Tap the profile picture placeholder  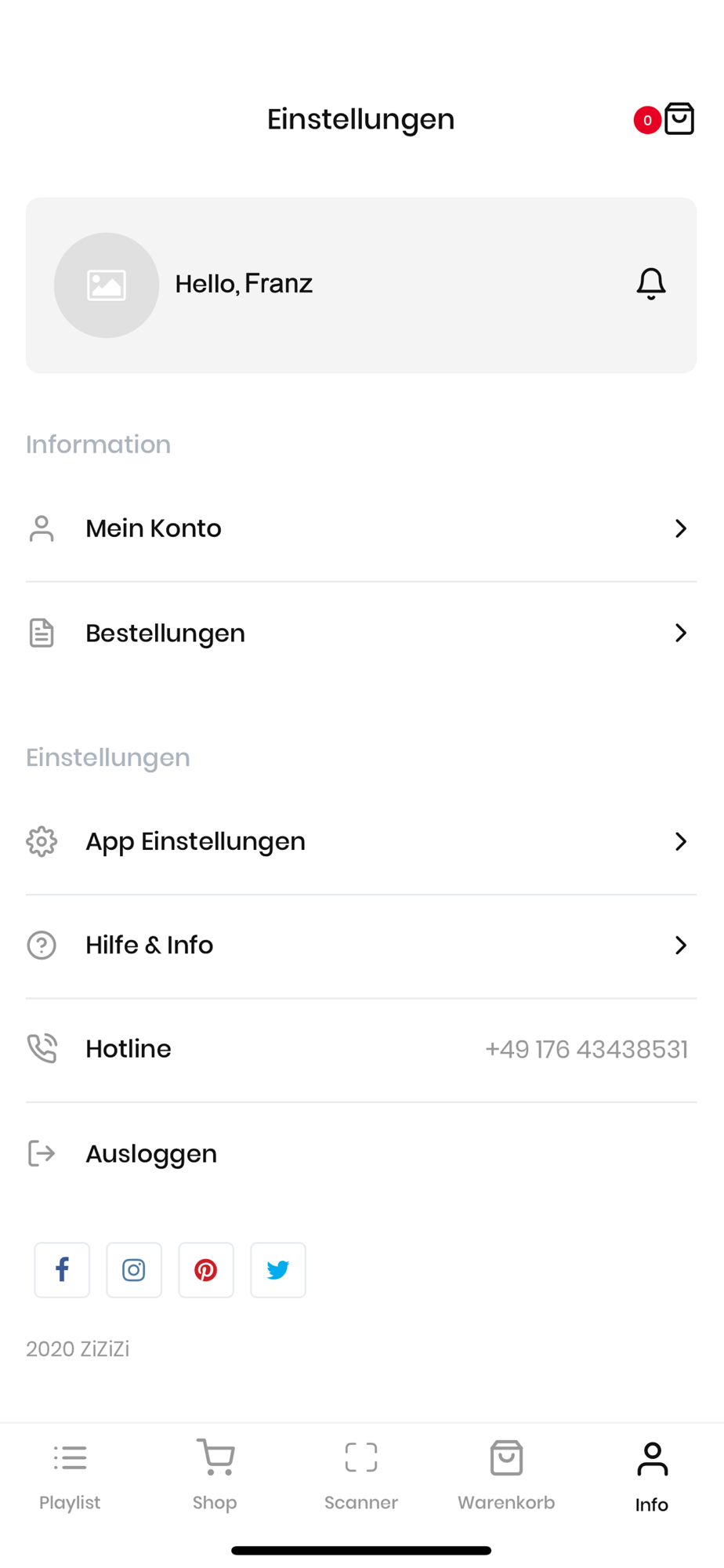point(107,285)
